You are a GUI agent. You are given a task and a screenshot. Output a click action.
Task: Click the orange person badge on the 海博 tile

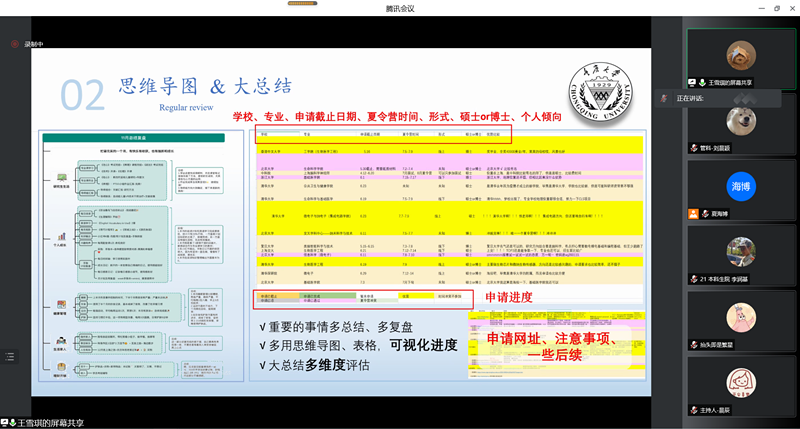[693, 214]
